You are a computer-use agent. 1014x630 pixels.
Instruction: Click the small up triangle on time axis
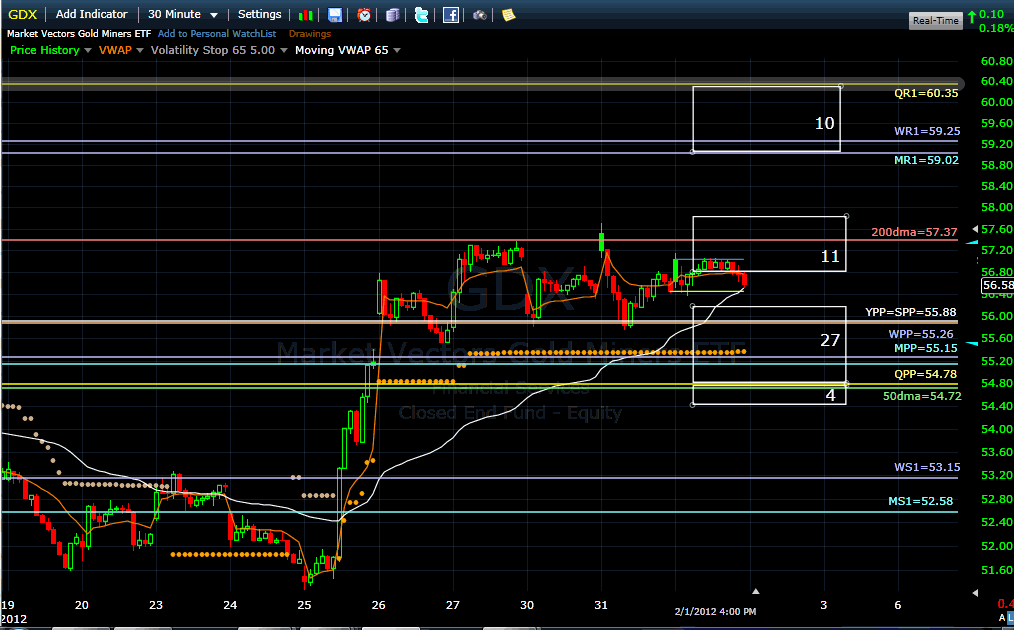point(755,591)
